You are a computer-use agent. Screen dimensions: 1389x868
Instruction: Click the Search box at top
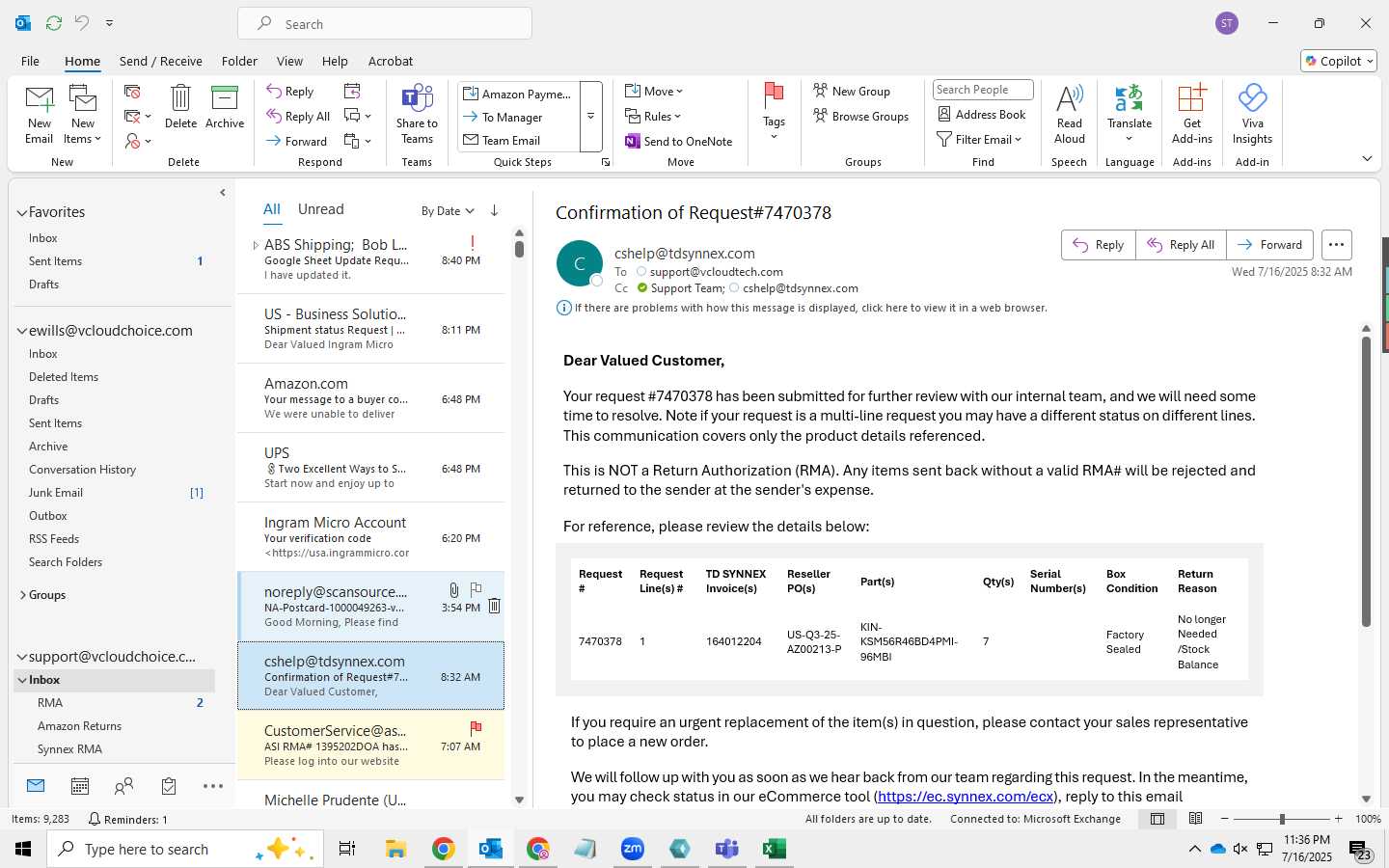[385, 23]
